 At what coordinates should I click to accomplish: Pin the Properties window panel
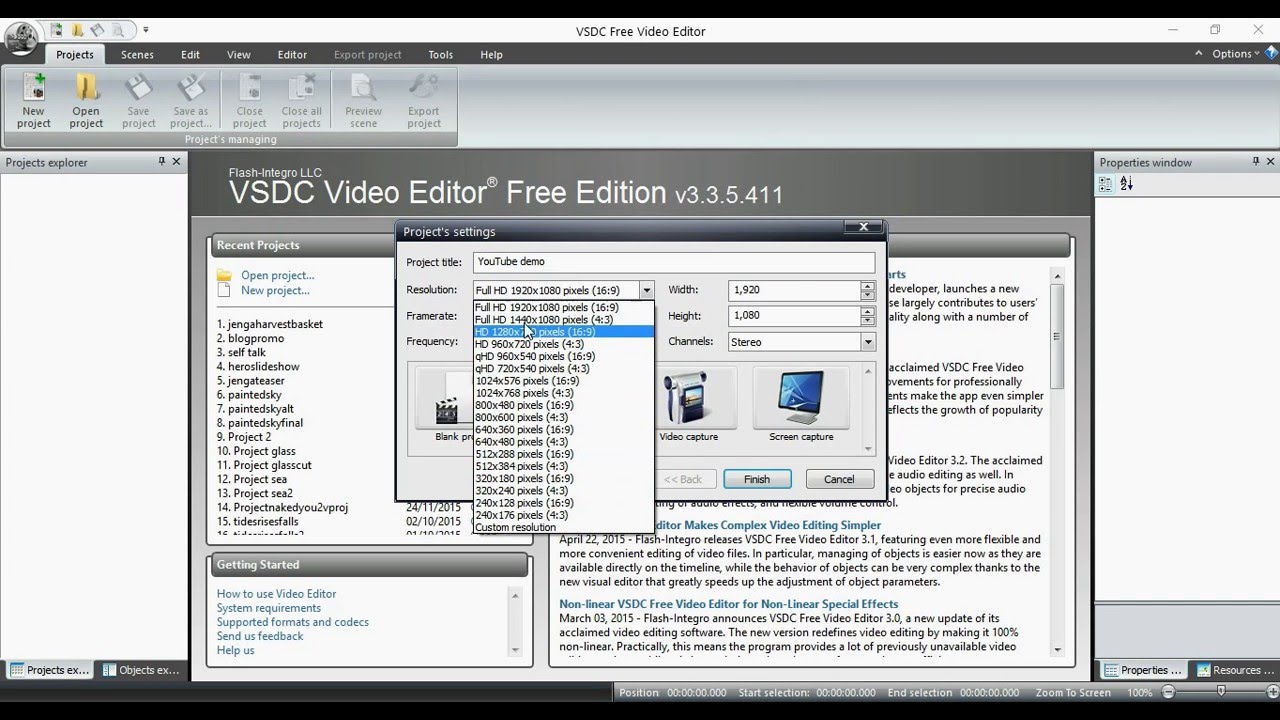(1256, 162)
